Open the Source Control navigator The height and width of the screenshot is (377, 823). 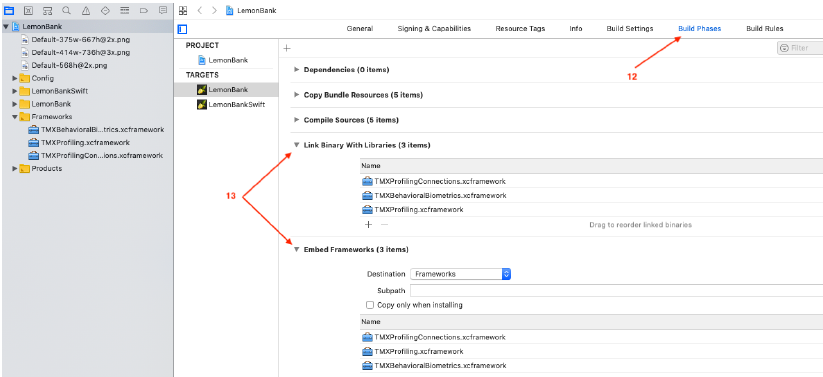coord(28,10)
